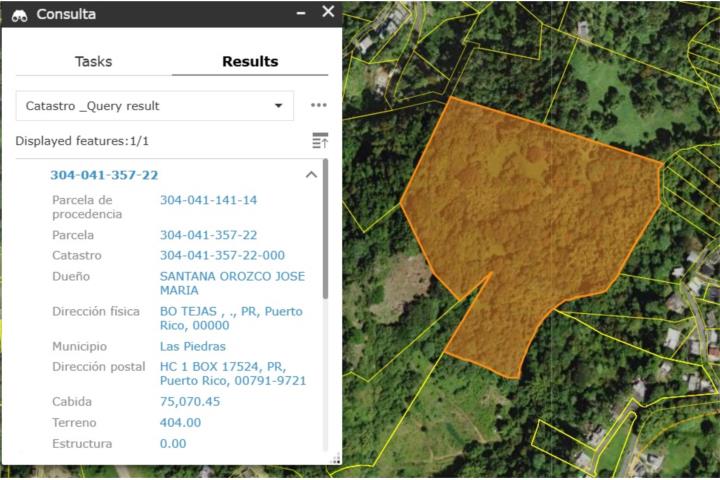Click the results sort/expand list icon
This screenshot has height=480, width=720.
tap(320, 141)
